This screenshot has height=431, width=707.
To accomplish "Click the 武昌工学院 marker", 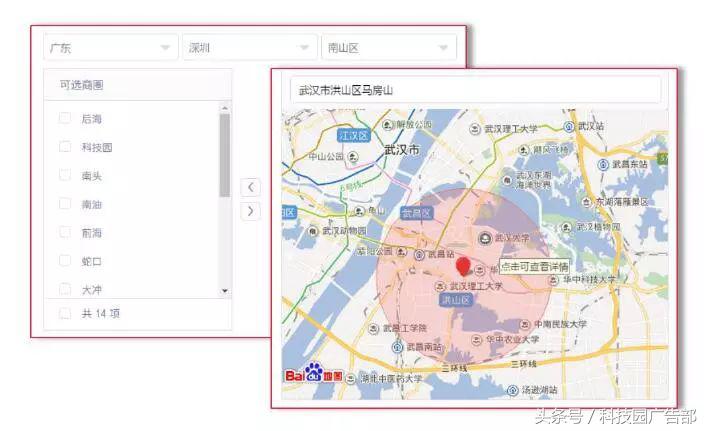I will coord(373,329).
